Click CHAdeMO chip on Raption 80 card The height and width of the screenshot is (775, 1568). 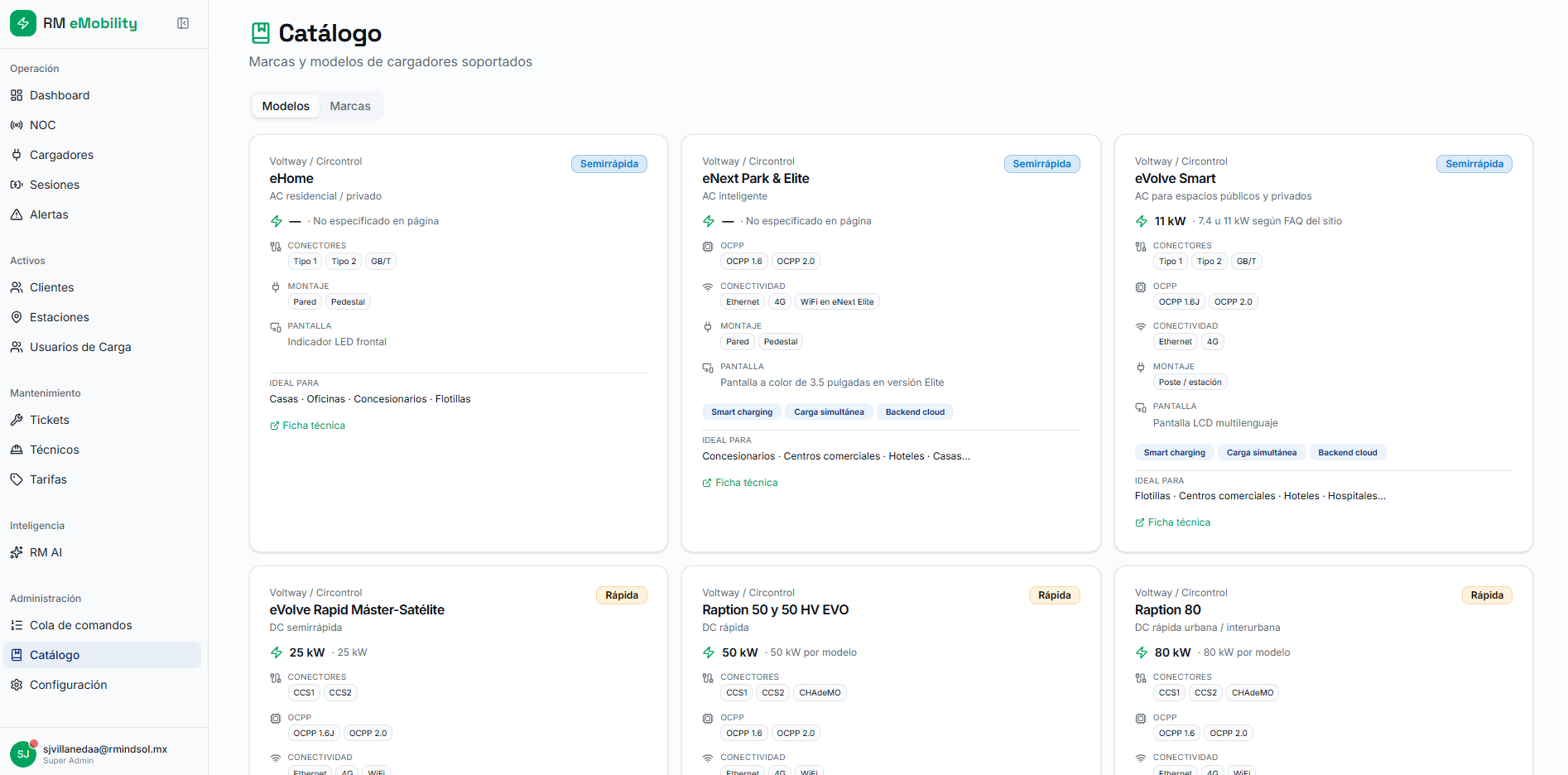tap(1253, 693)
